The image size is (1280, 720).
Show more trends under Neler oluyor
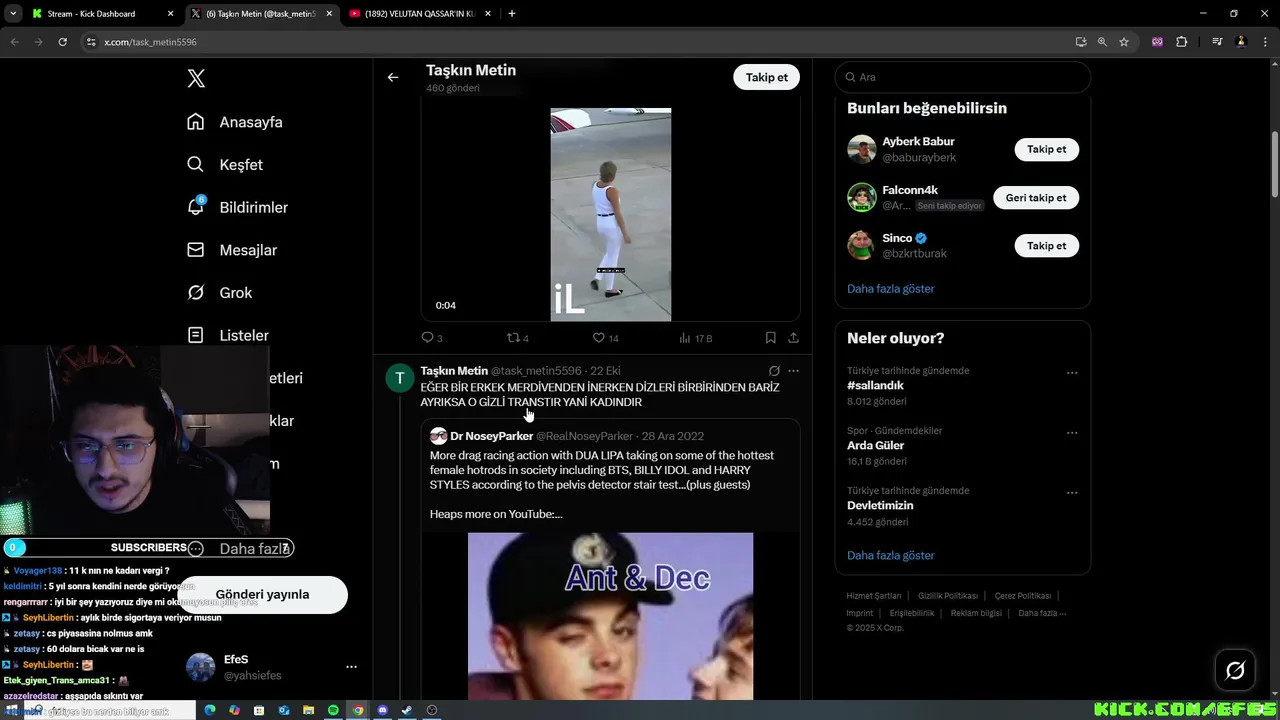890,555
